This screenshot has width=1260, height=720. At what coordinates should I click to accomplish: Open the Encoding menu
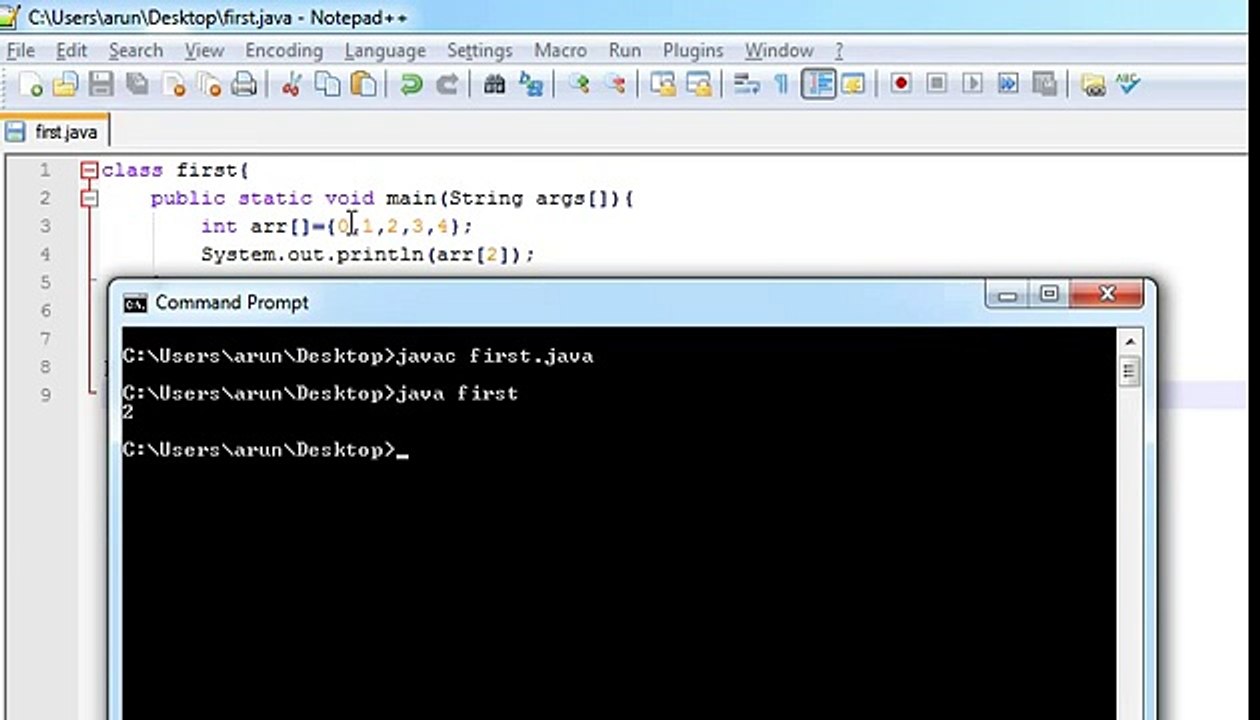284,50
